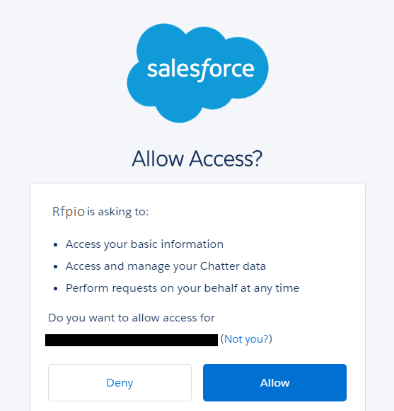Select the Rfpio app name

click(x=68, y=212)
